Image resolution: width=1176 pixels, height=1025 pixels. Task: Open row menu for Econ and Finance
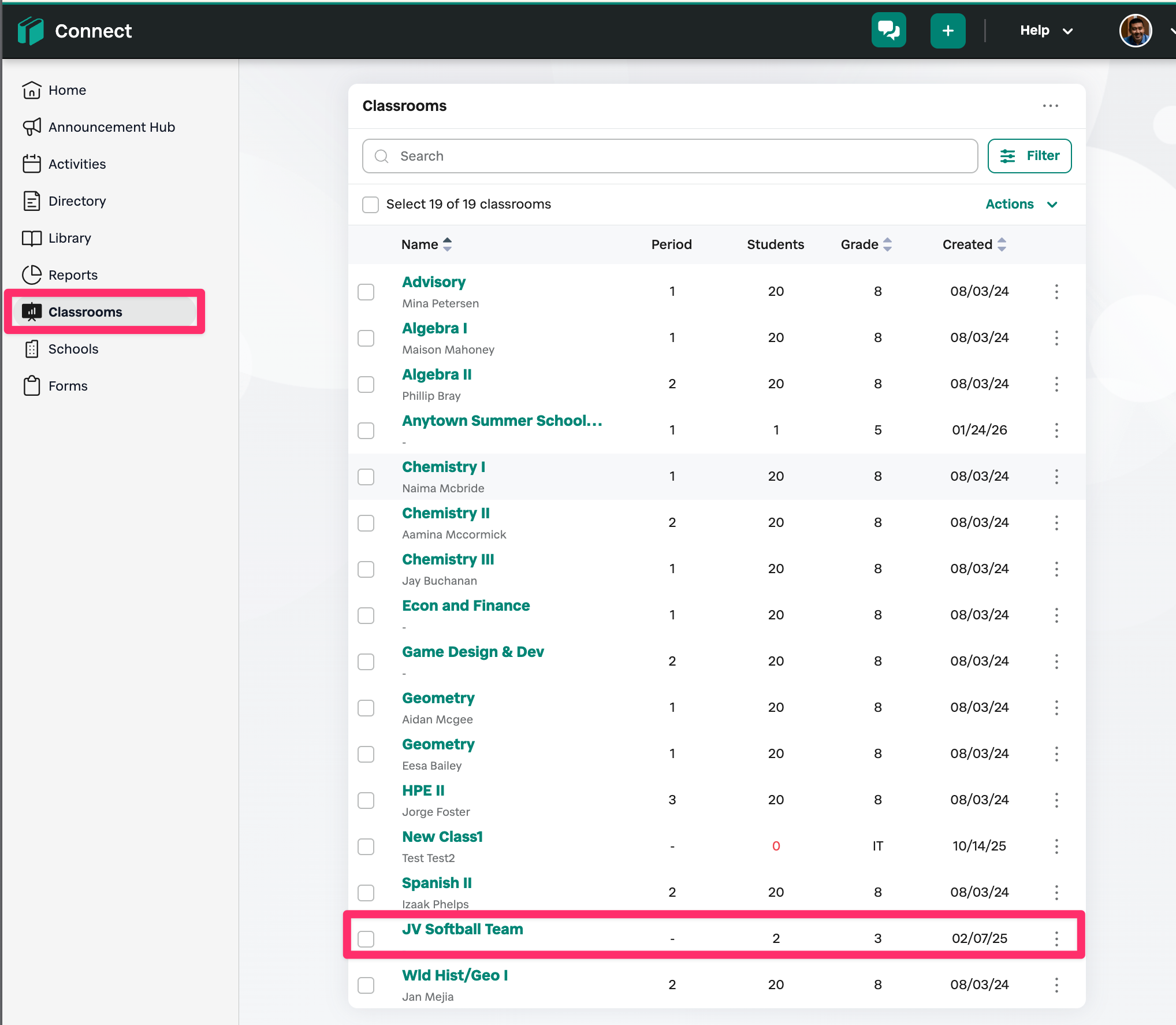(1056, 615)
